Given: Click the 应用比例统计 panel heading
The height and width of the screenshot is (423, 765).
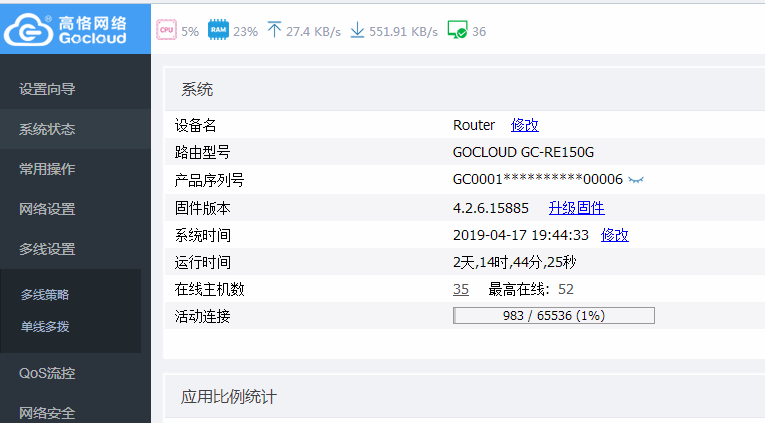Looking at the screenshot, I should [228, 396].
